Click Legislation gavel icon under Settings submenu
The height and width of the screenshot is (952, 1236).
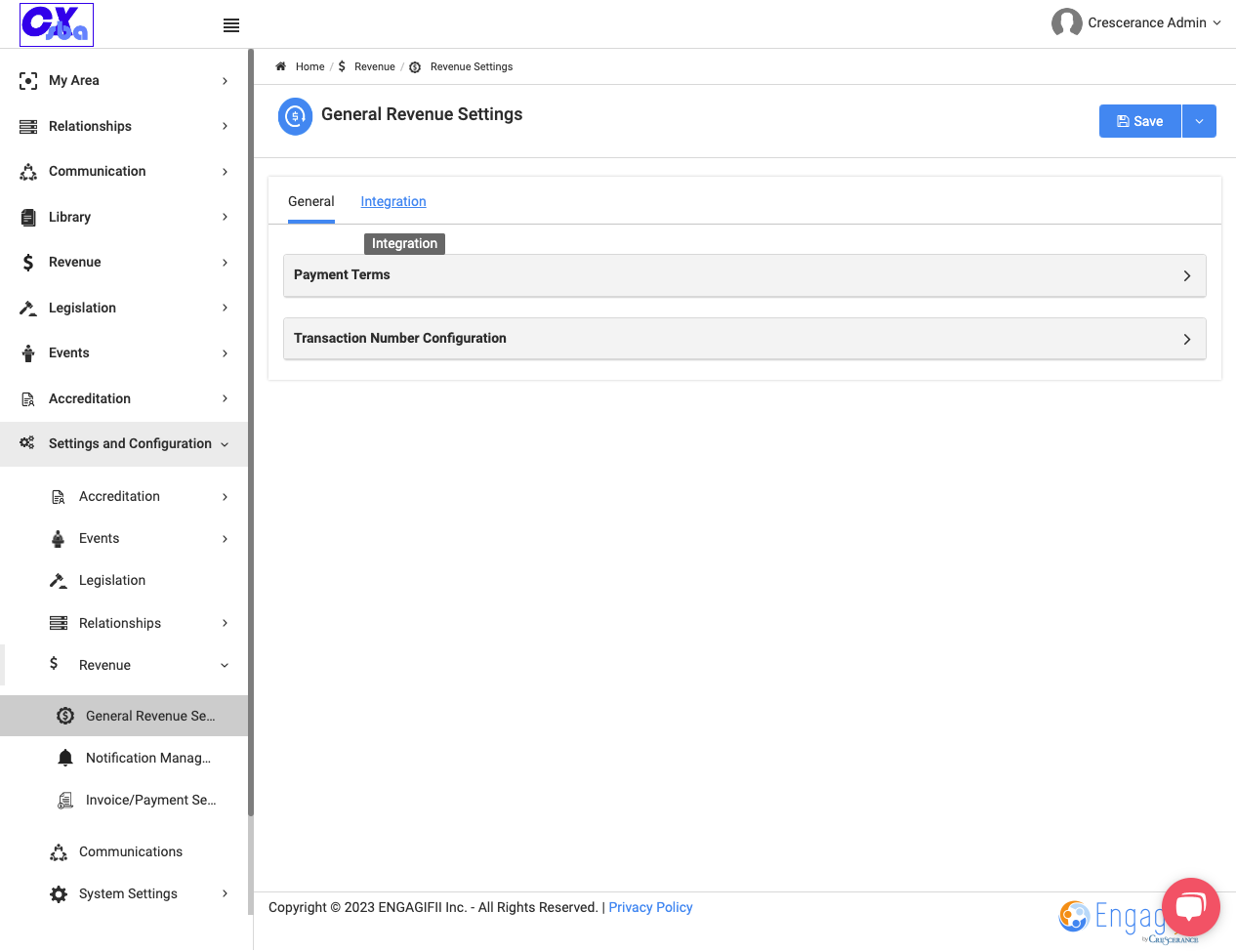click(59, 581)
